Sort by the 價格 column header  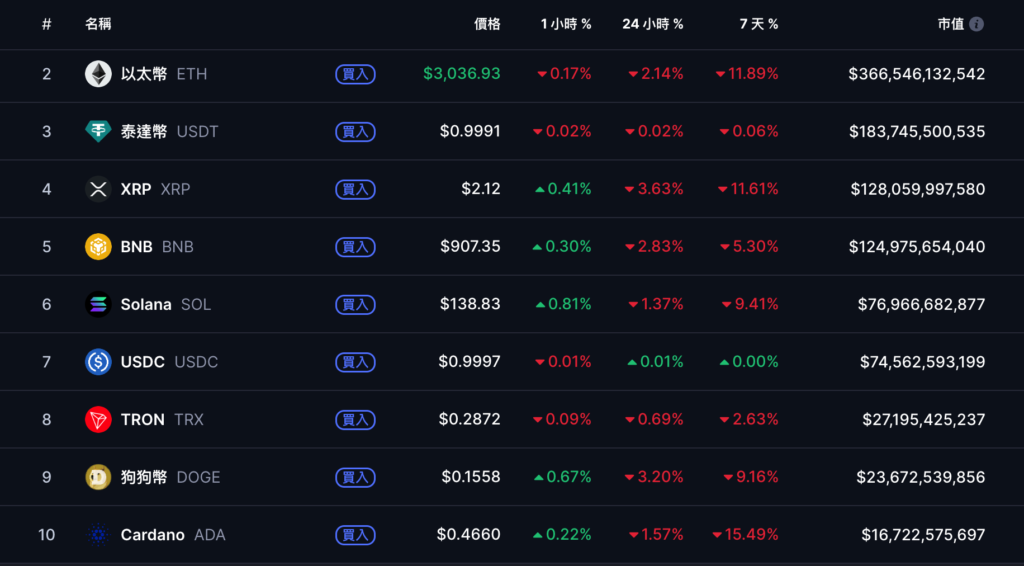point(487,24)
